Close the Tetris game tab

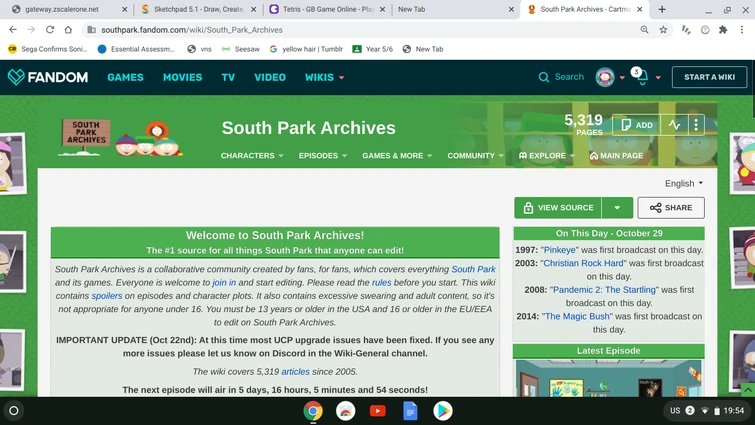click(x=382, y=9)
